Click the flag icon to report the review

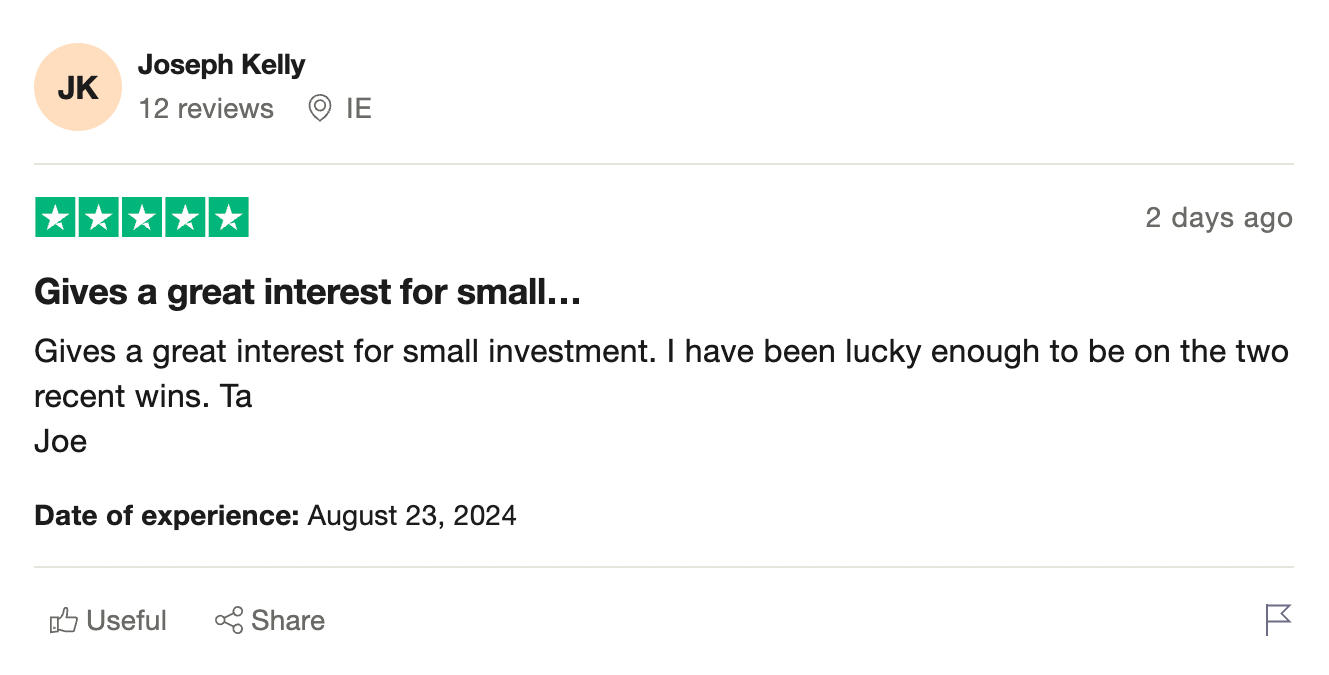tap(1277, 620)
